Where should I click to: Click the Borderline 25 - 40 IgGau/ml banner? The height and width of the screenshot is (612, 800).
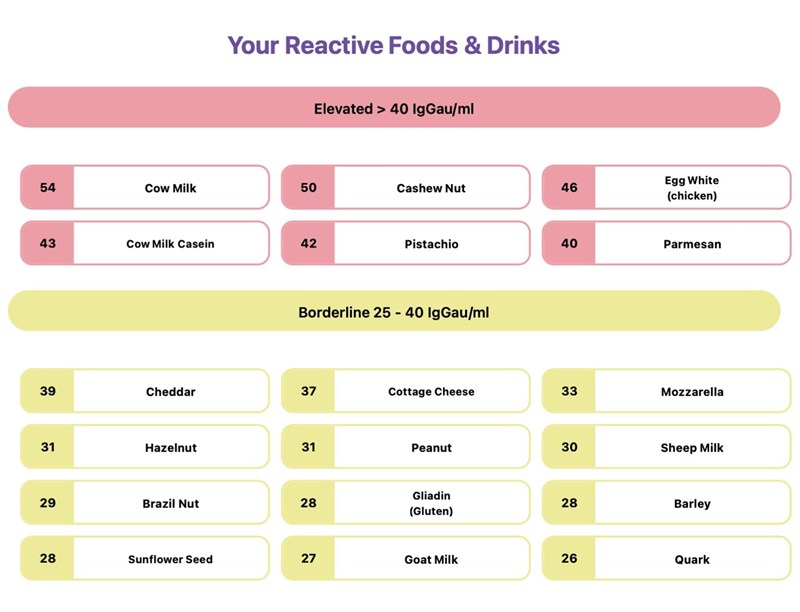394,311
